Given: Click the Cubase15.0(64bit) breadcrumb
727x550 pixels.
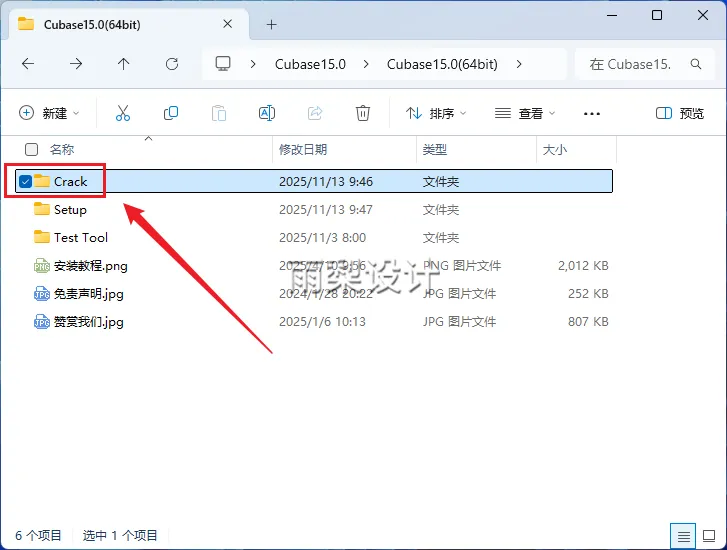Looking at the screenshot, I should tap(442, 64).
